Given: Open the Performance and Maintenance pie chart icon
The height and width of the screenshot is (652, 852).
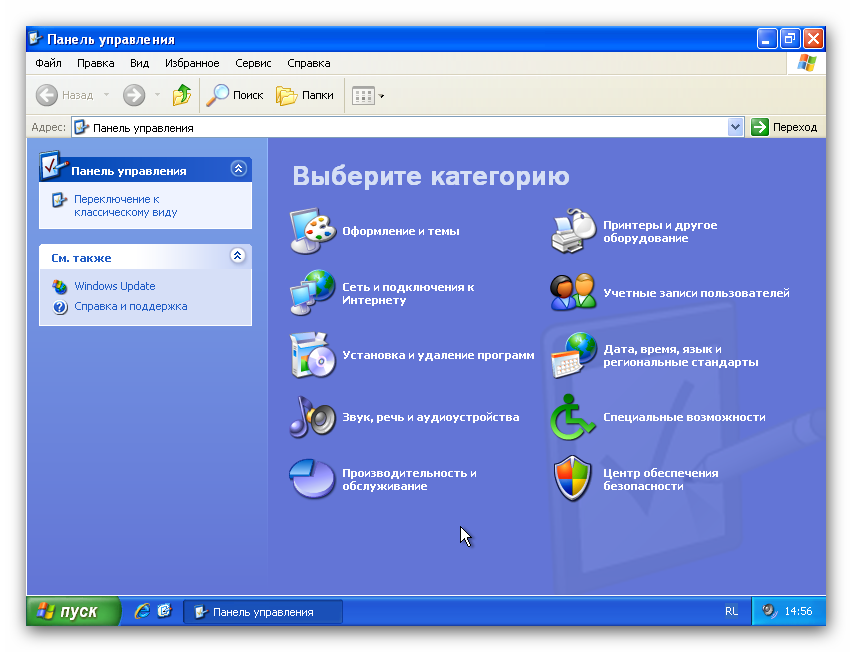Looking at the screenshot, I should pyautogui.click(x=312, y=479).
